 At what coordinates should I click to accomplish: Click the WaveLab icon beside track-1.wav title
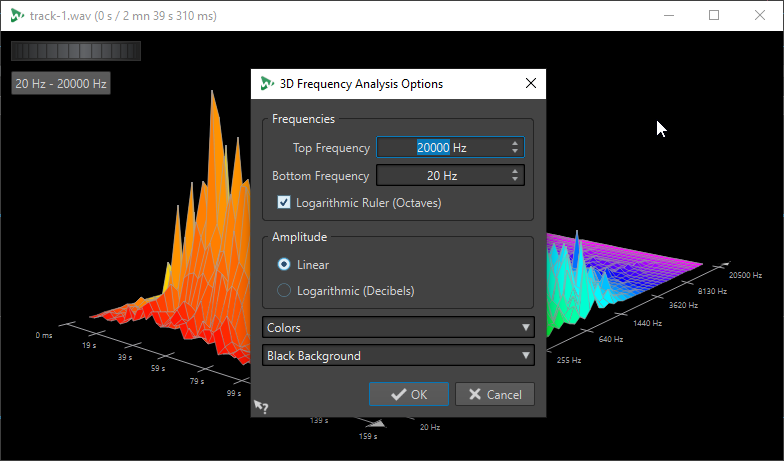coord(17,16)
